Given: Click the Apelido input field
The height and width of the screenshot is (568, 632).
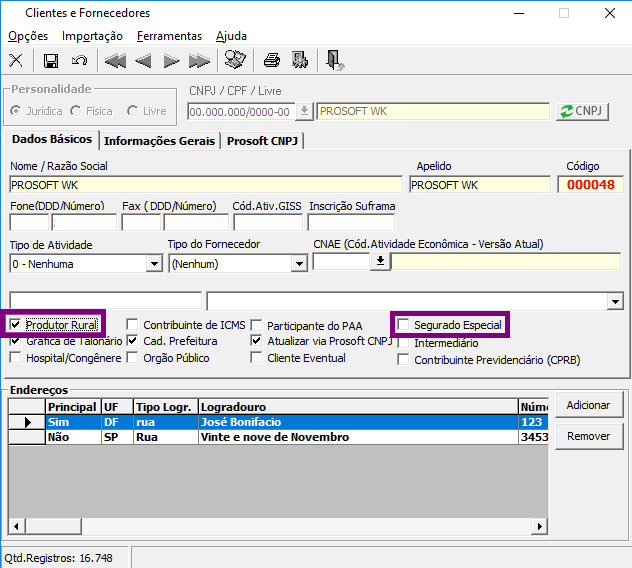Looking at the screenshot, I should [x=480, y=185].
